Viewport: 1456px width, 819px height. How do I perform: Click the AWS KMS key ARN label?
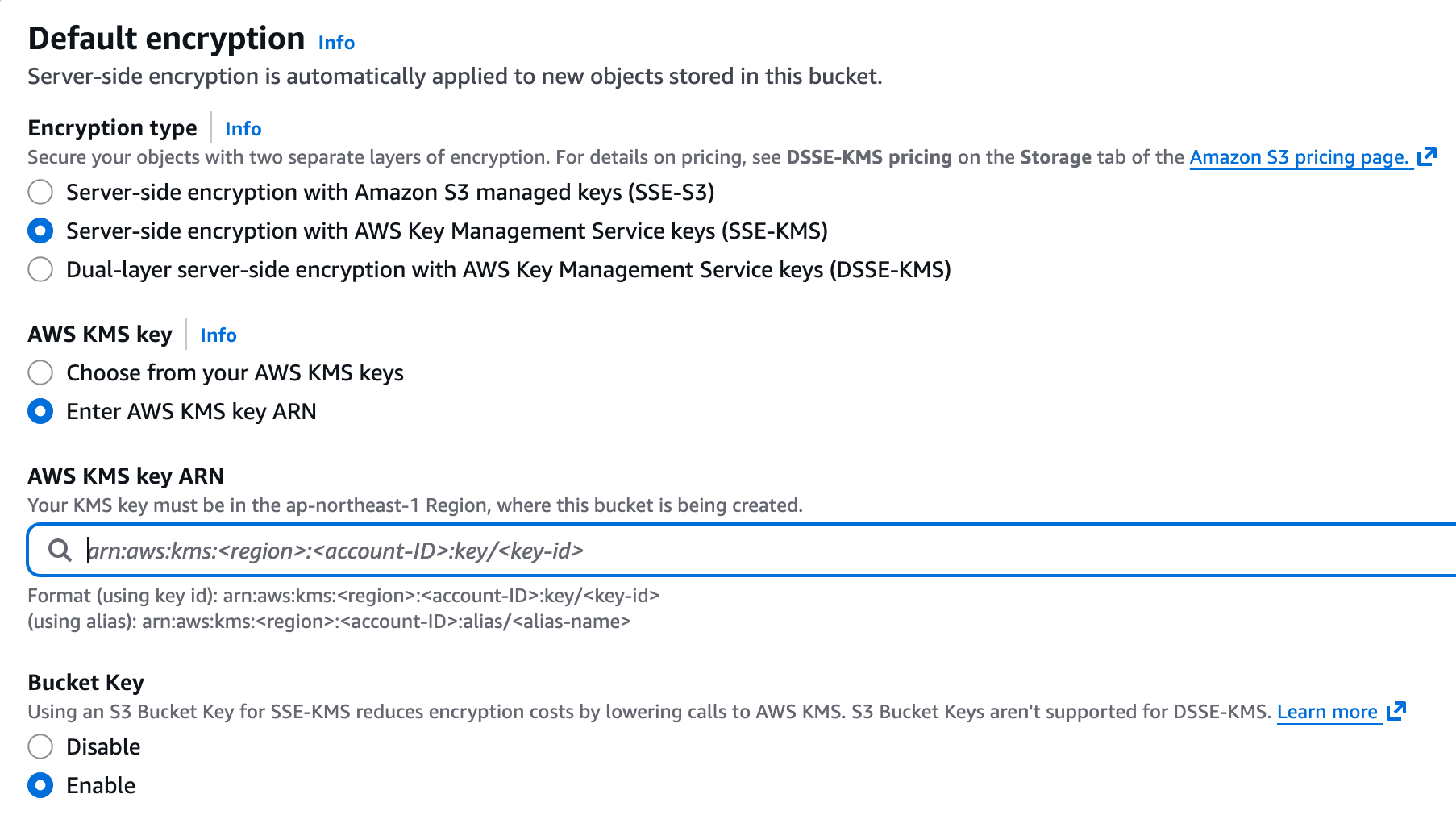click(126, 476)
